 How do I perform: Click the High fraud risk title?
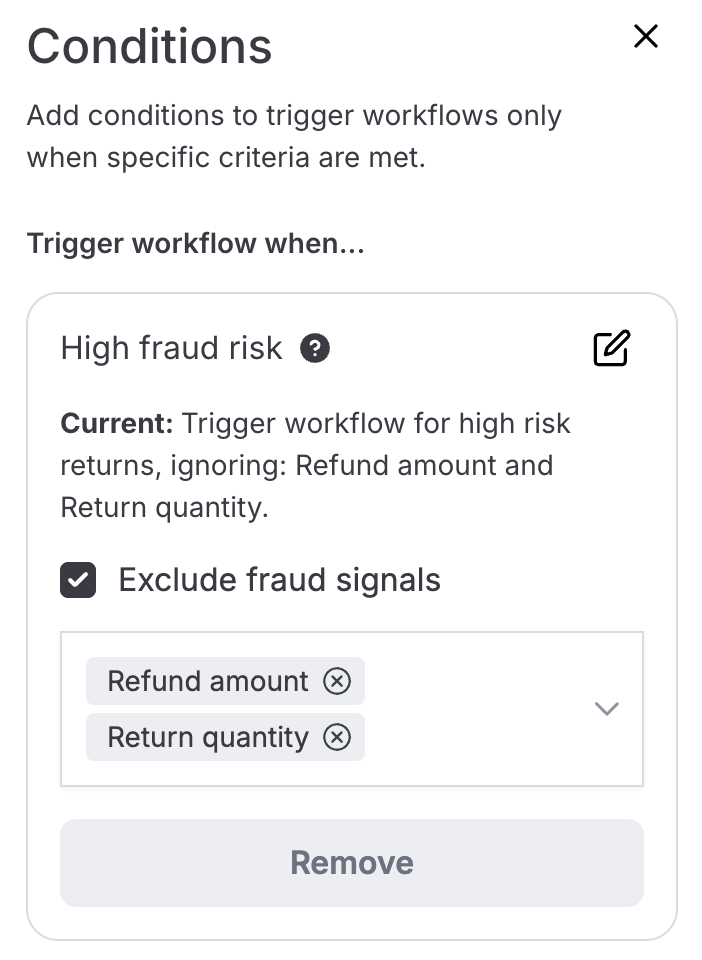(171, 348)
